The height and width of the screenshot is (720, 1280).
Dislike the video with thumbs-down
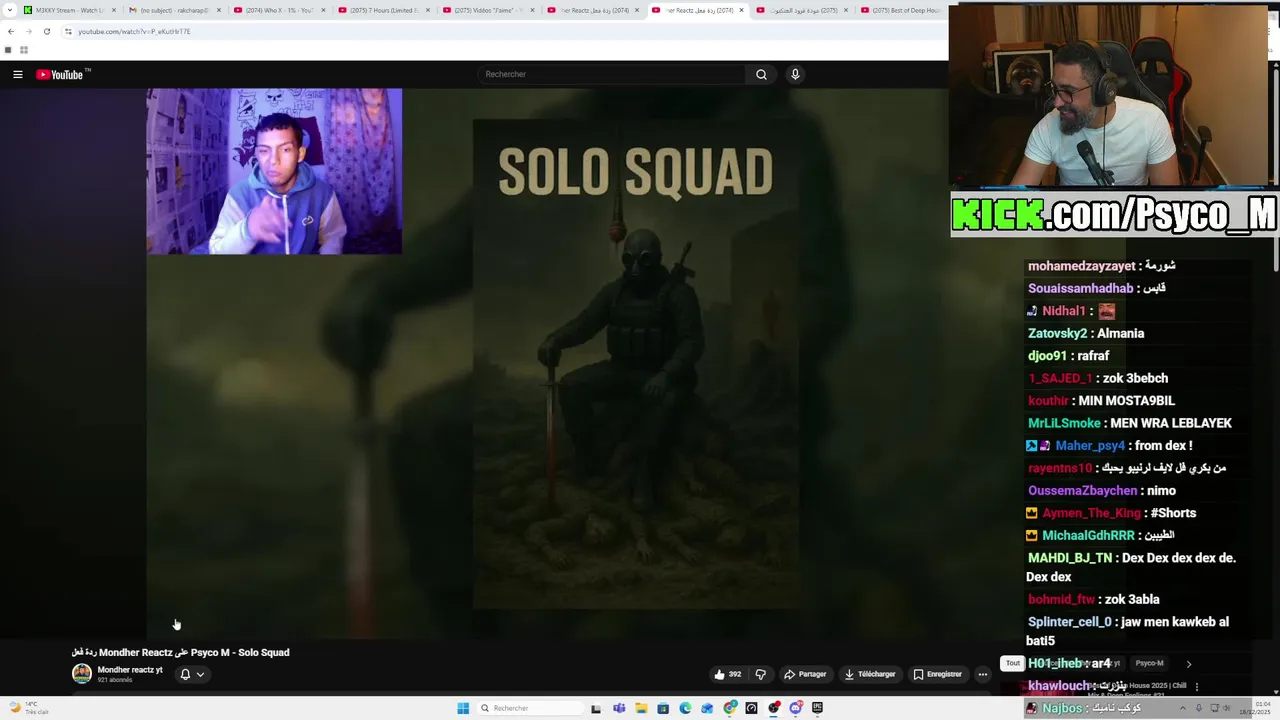tap(760, 674)
